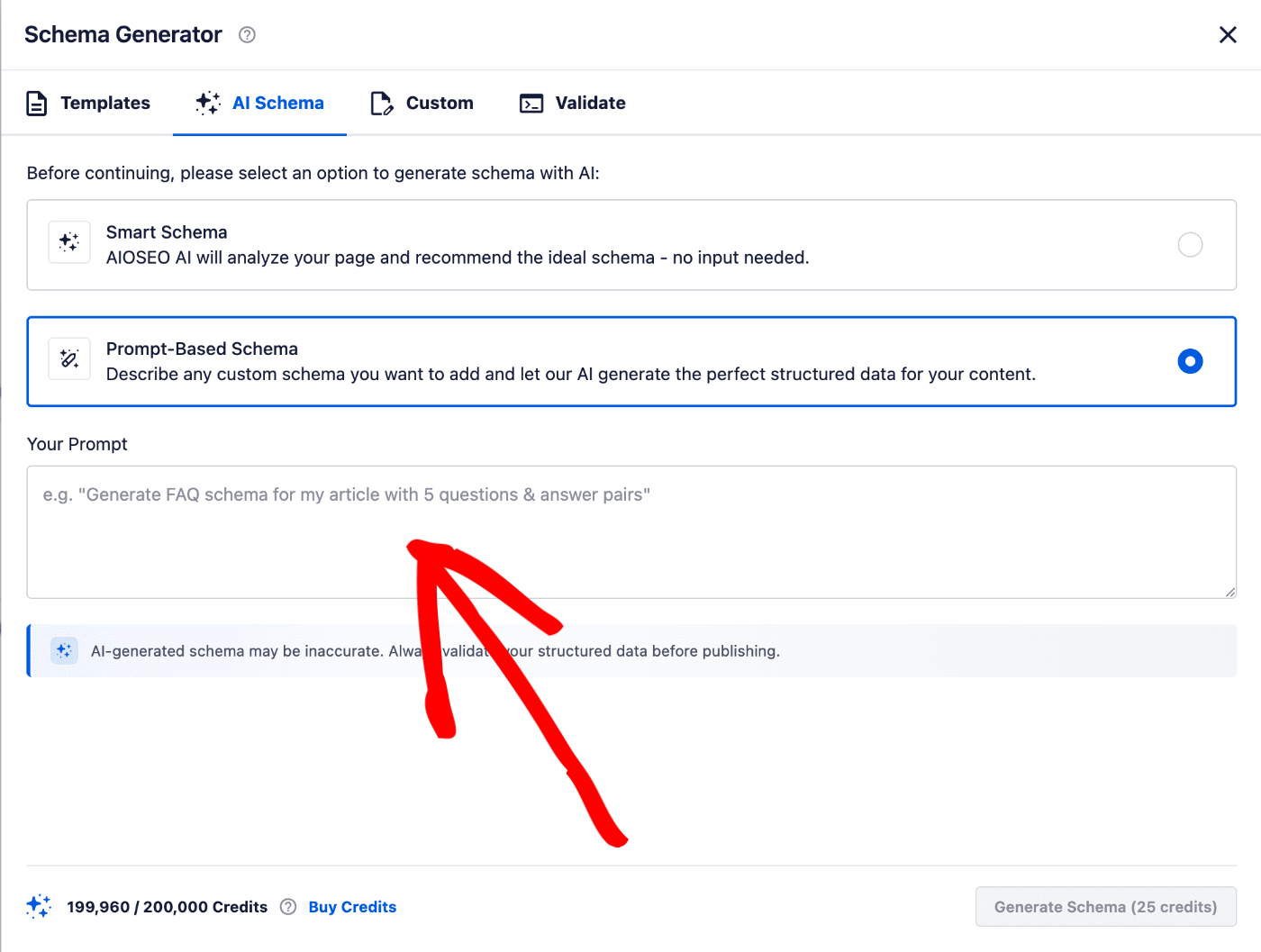Click the sparkle icon on the AI Schema tab
This screenshot has height=952, width=1261.
pyautogui.click(x=207, y=103)
